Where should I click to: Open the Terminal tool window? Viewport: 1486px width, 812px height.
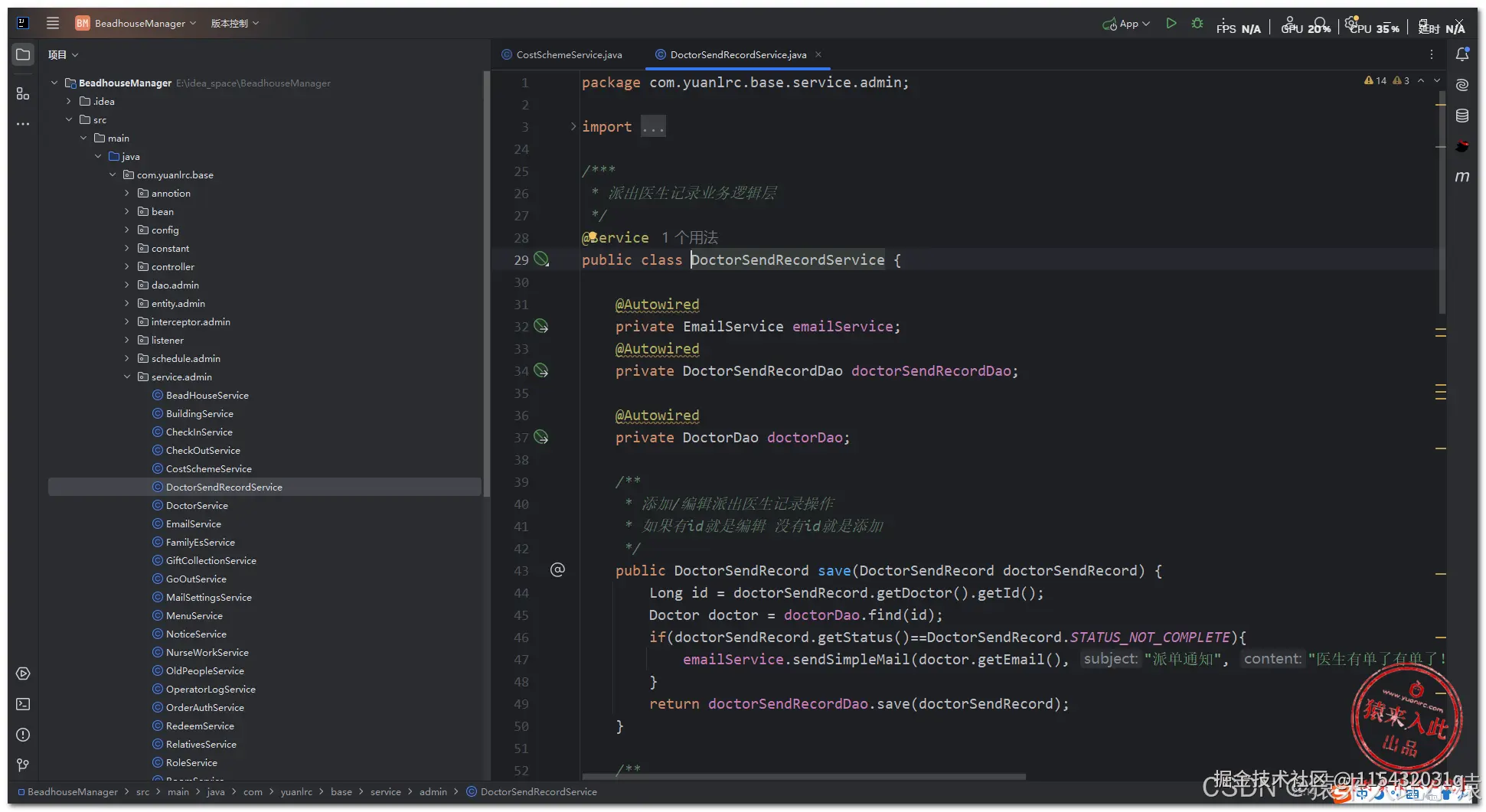(x=23, y=704)
